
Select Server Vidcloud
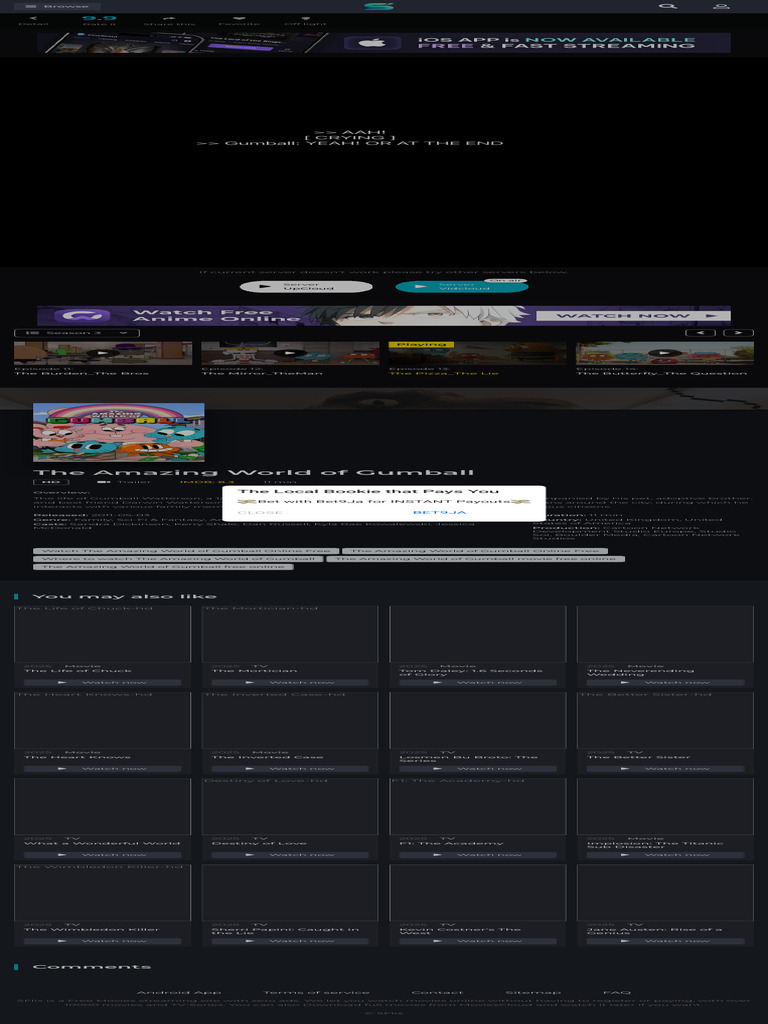461,287
